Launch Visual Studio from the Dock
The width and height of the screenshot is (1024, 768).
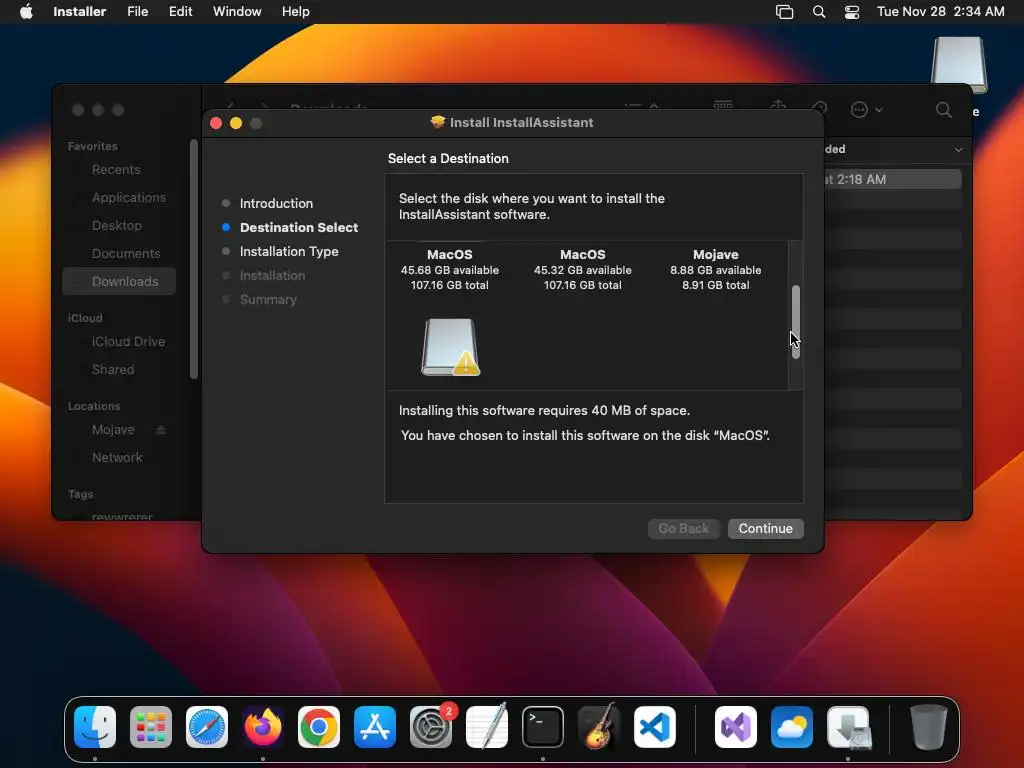click(x=736, y=727)
